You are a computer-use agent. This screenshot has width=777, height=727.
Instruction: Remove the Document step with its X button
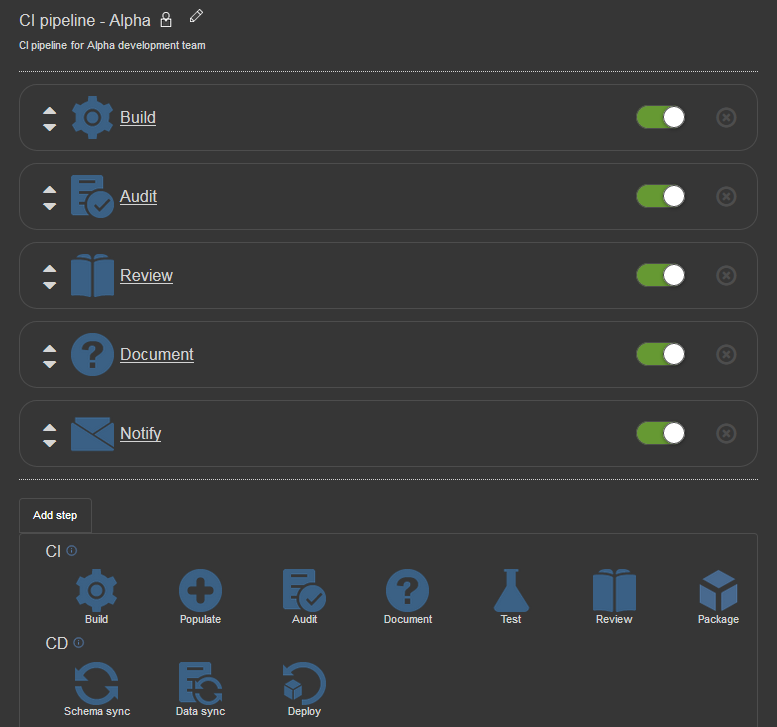726,354
